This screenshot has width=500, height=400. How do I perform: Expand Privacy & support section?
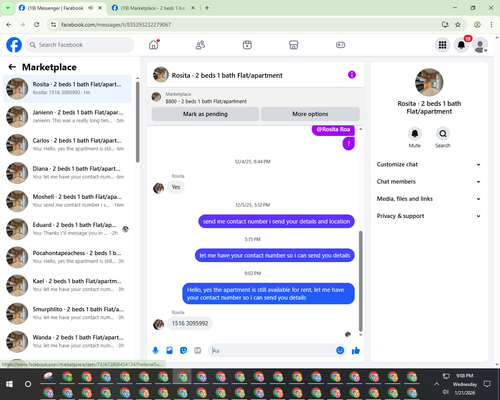coord(429,216)
